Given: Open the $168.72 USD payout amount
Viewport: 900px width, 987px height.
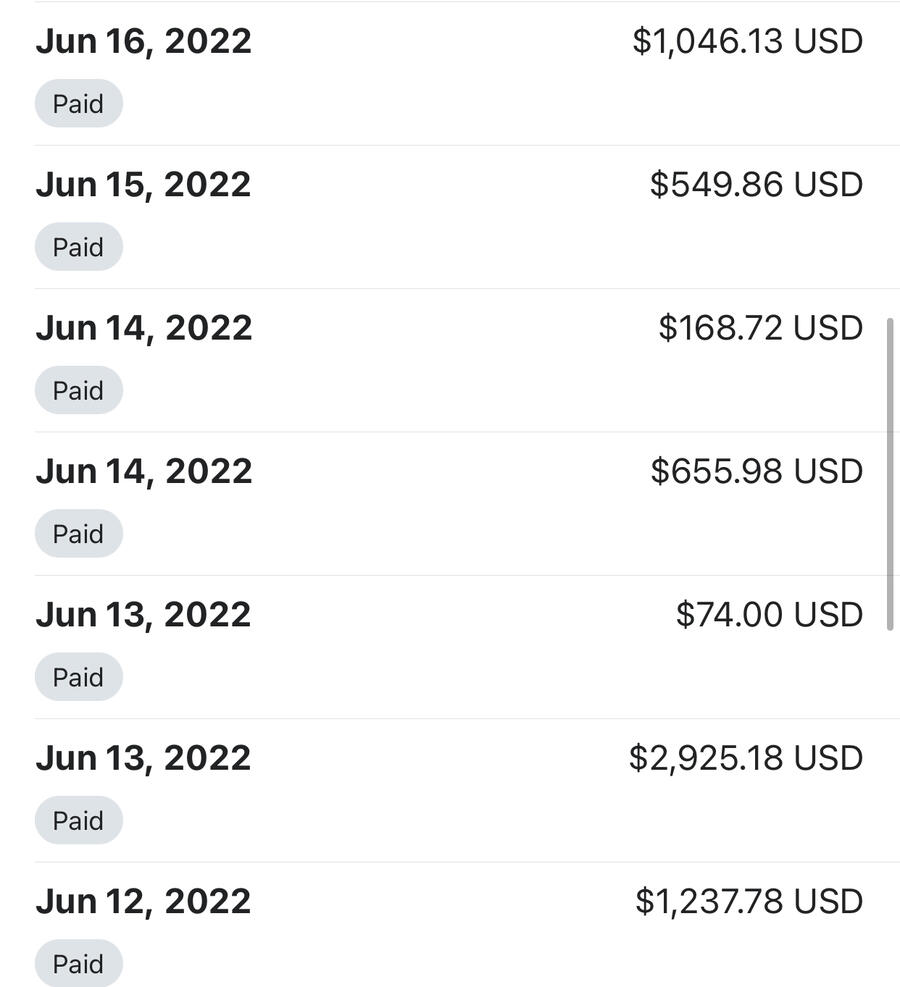Looking at the screenshot, I should [760, 328].
